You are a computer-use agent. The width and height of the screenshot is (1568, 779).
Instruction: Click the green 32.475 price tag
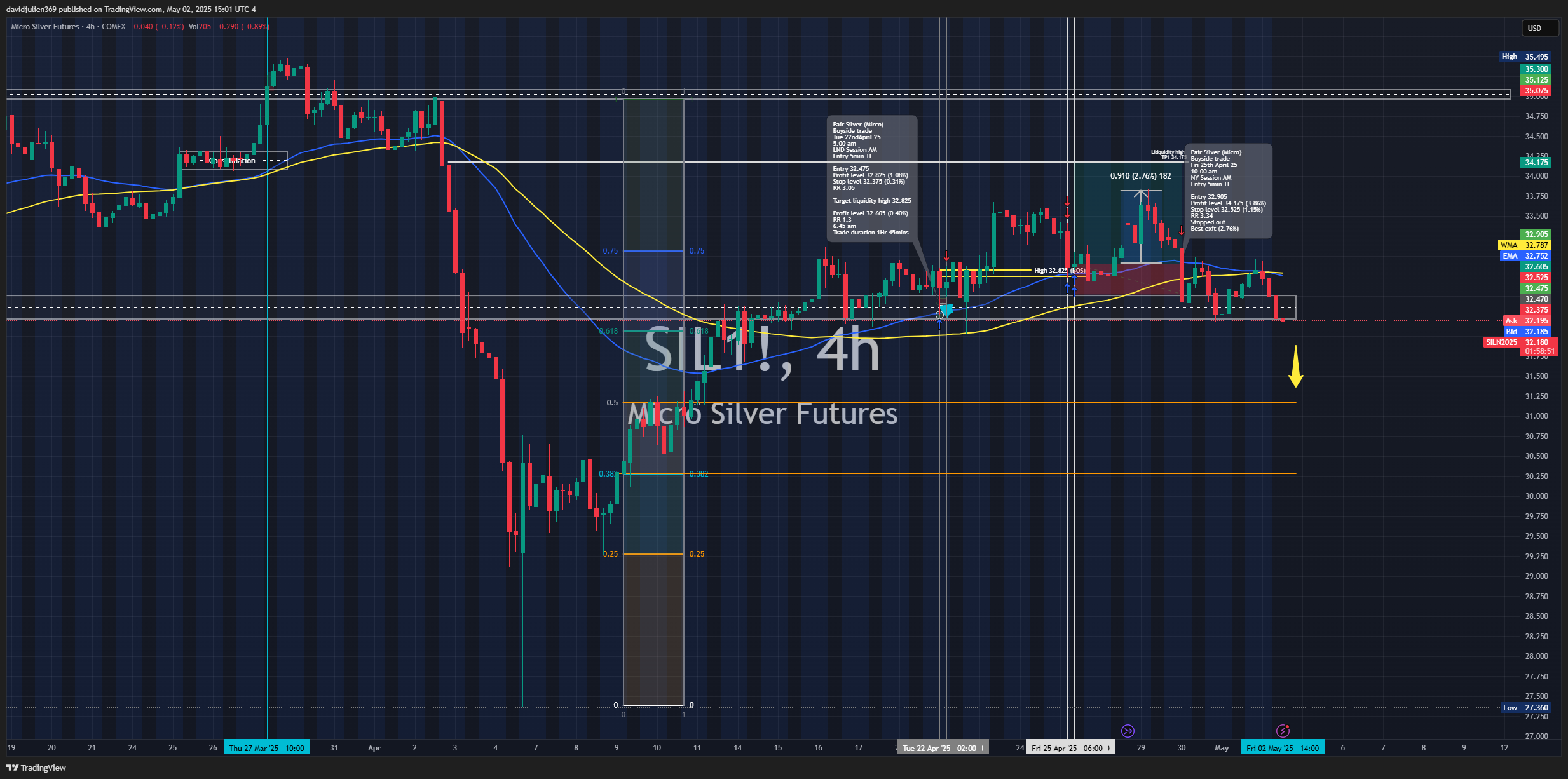click(x=1536, y=288)
